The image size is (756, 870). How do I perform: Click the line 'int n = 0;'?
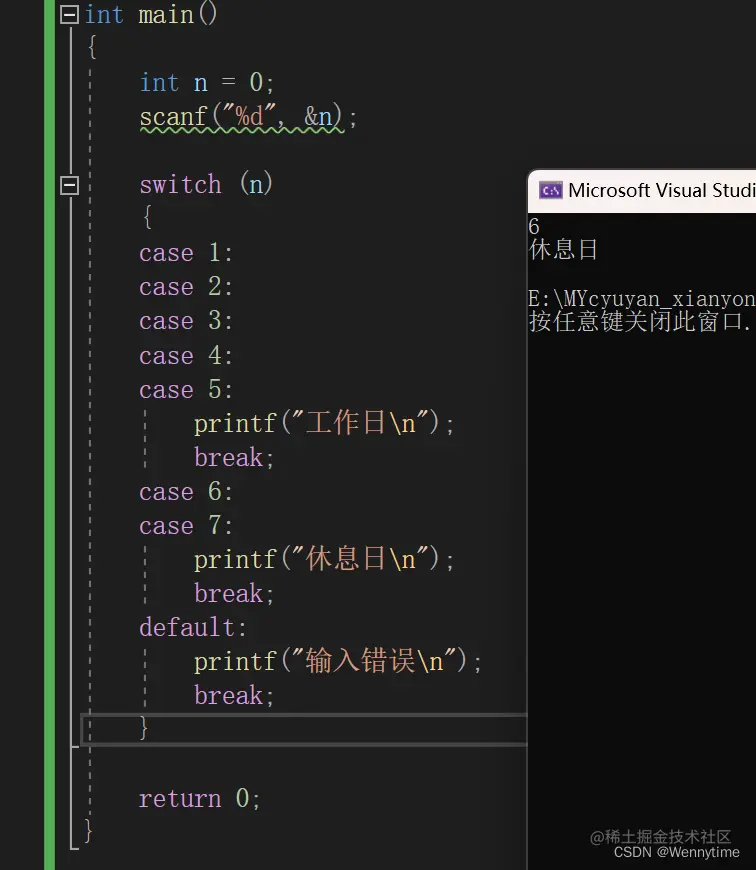pos(207,83)
